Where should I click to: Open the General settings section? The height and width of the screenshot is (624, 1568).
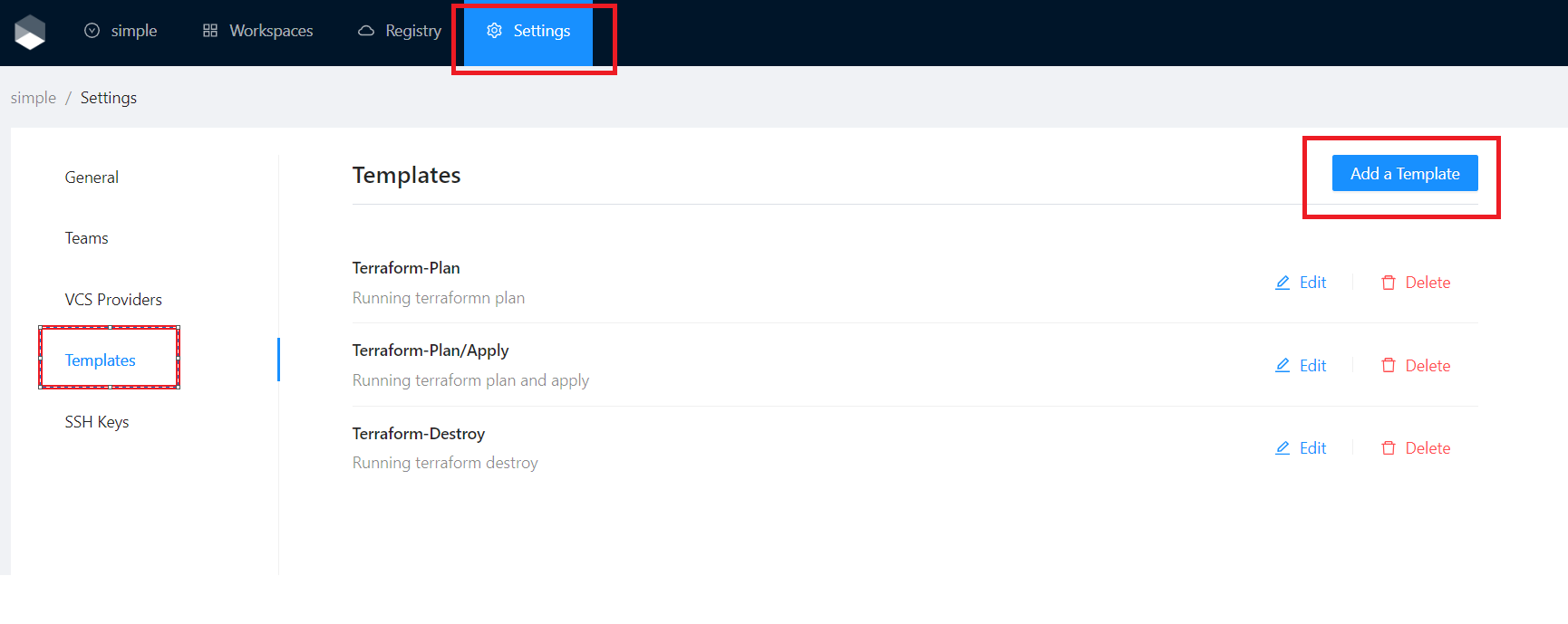pos(92,178)
